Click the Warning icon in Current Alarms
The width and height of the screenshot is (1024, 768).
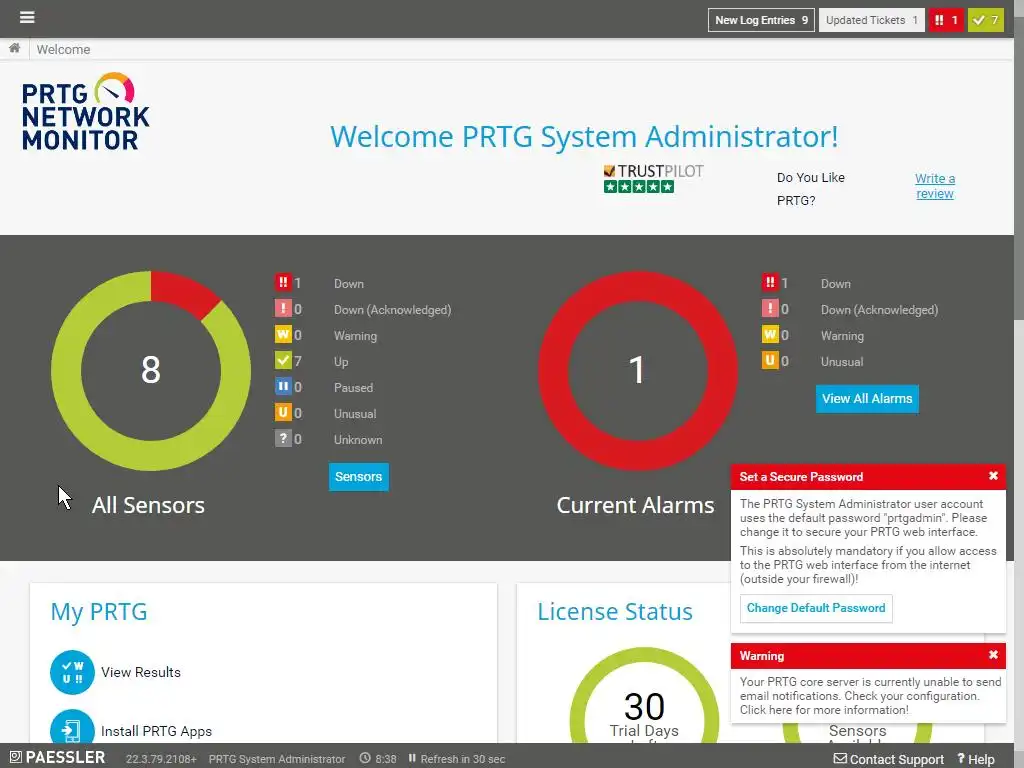point(770,334)
